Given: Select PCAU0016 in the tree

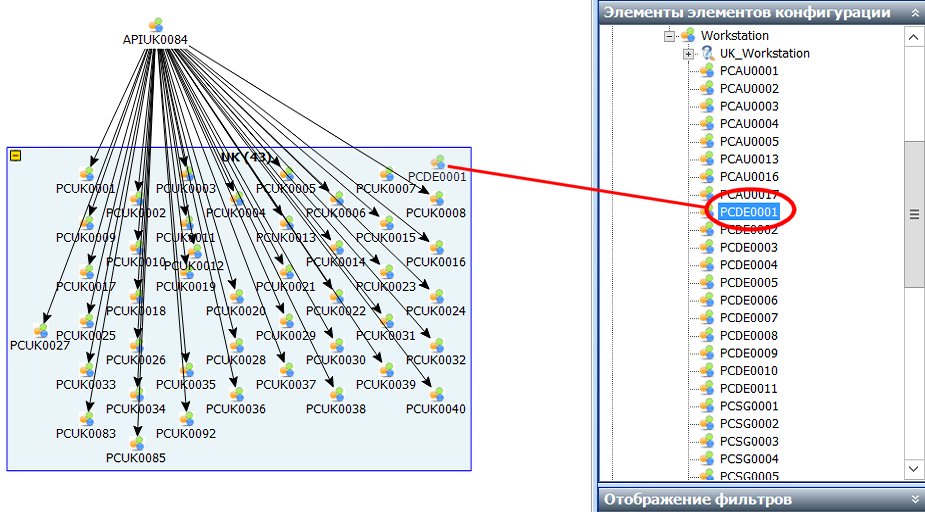Looking at the screenshot, I should (749, 177).
